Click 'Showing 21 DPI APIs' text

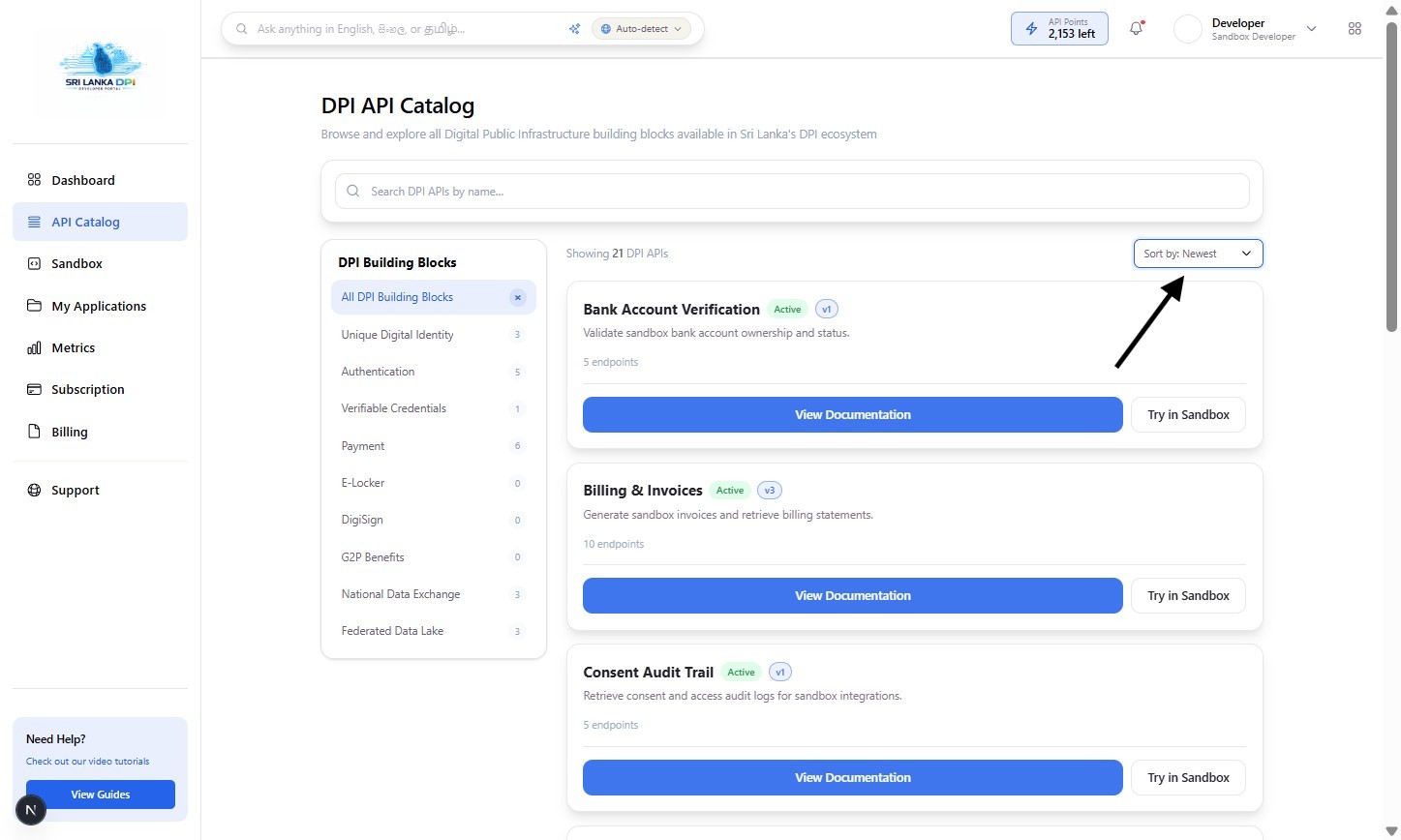pos(617,254)
